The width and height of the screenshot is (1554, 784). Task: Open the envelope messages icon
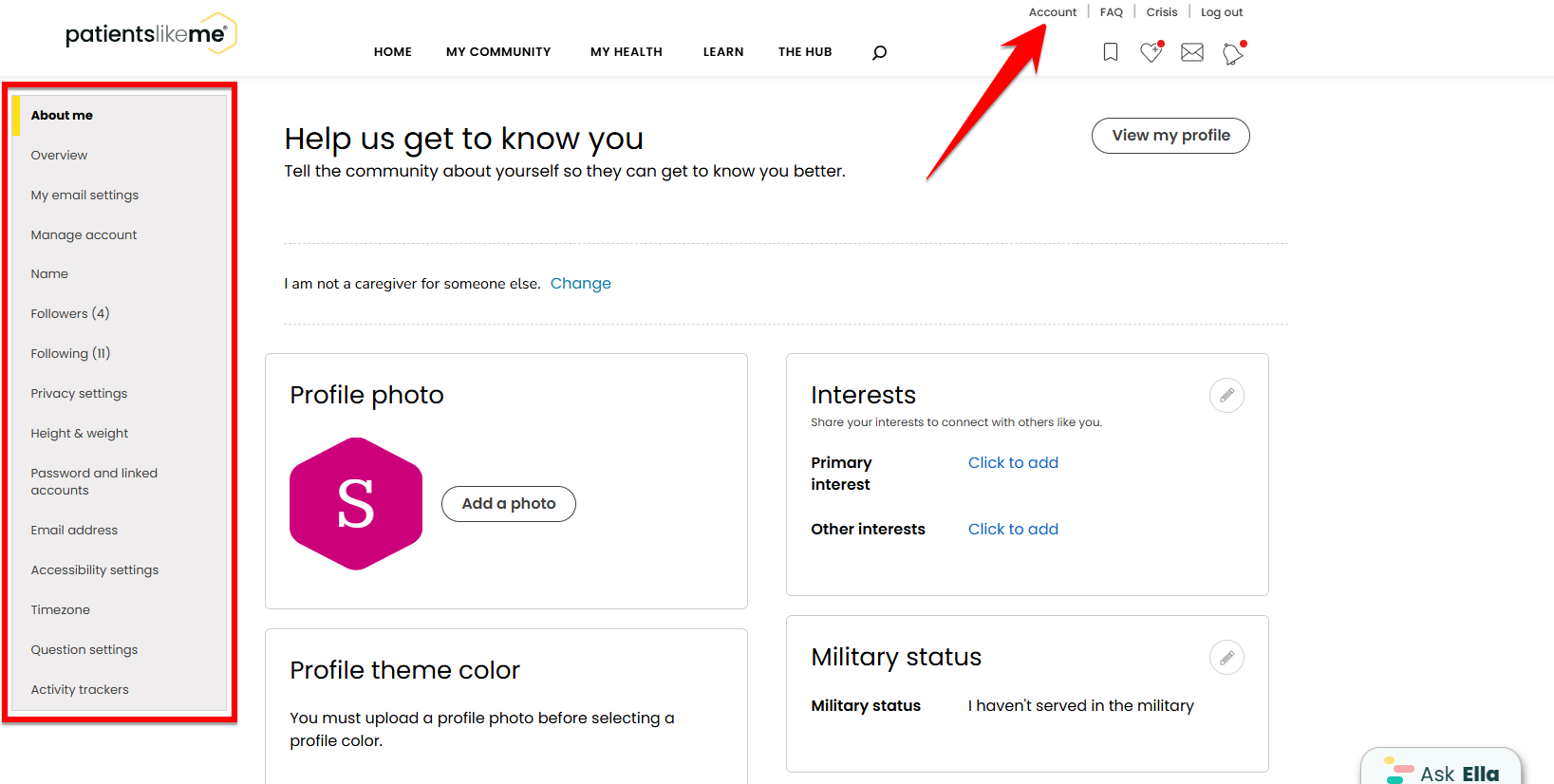click(1192, 52)
